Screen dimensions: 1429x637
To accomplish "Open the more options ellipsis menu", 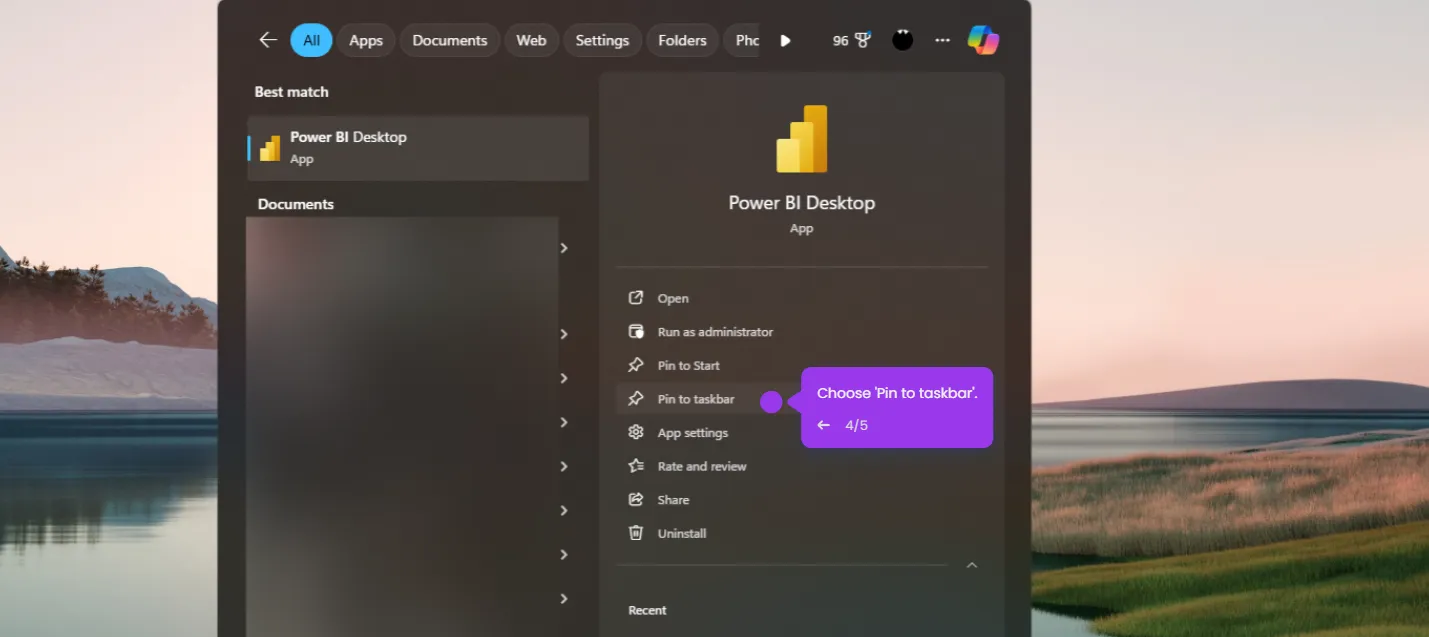I will [x=942, y=40].
